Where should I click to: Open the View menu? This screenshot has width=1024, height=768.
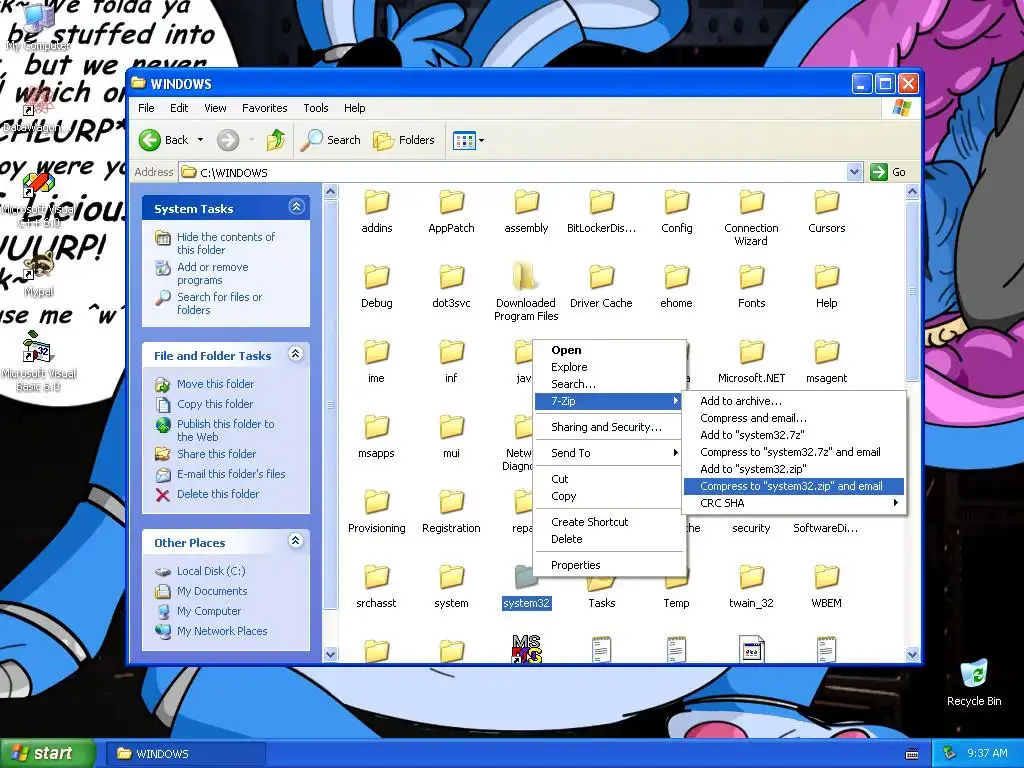[216, 108]
